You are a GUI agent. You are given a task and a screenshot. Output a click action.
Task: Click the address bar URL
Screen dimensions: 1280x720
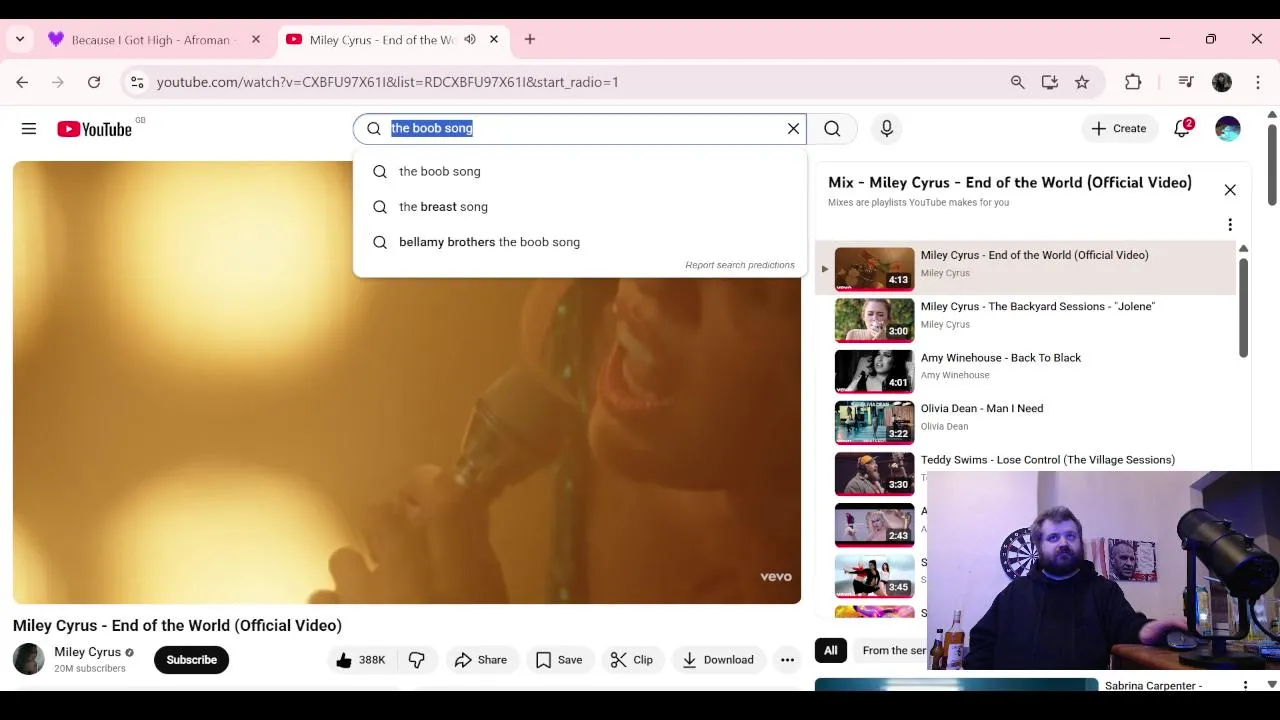pyautogui.click(x=388, y=82)
